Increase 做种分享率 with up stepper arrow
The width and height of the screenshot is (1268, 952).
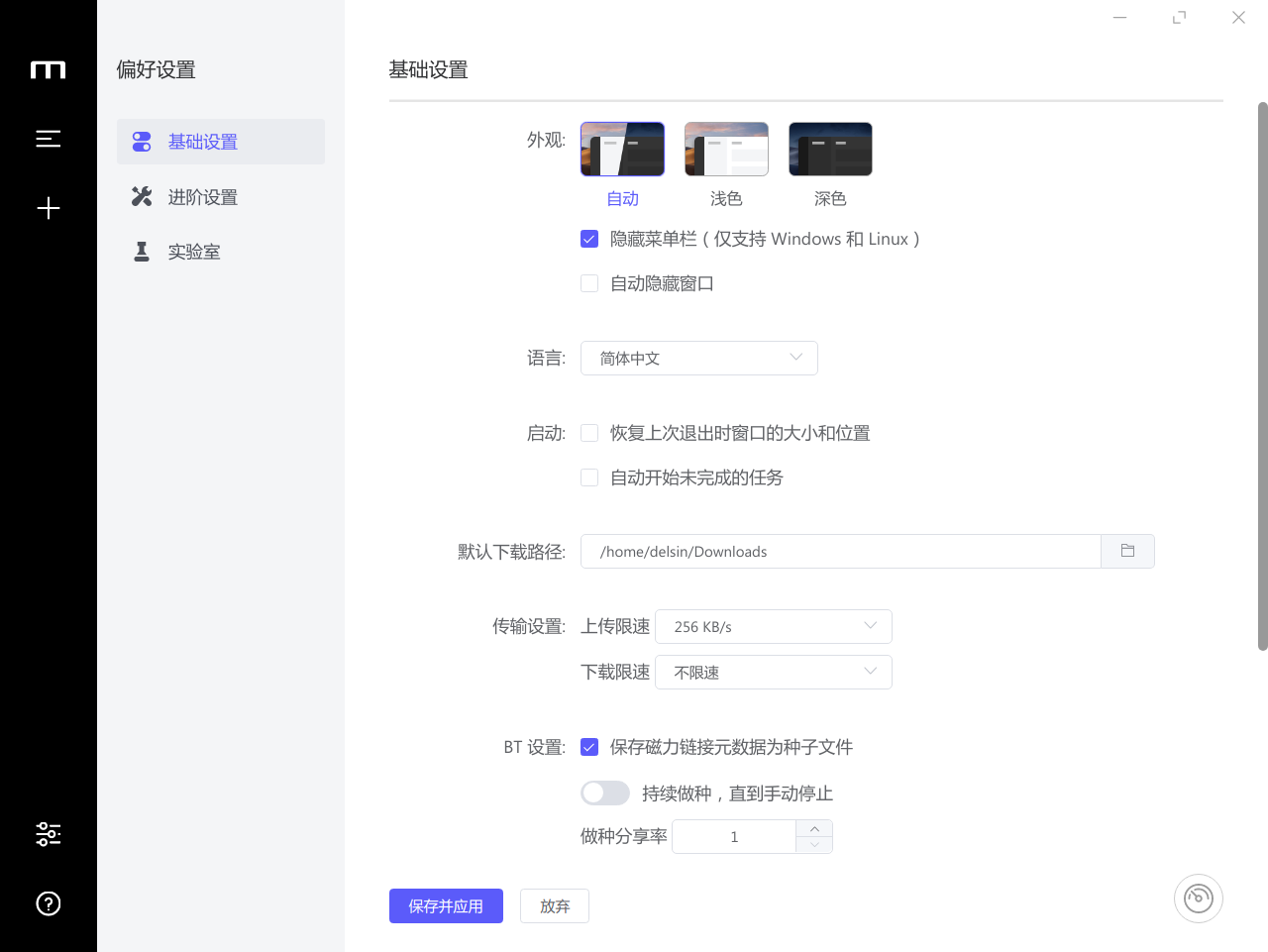814,828
